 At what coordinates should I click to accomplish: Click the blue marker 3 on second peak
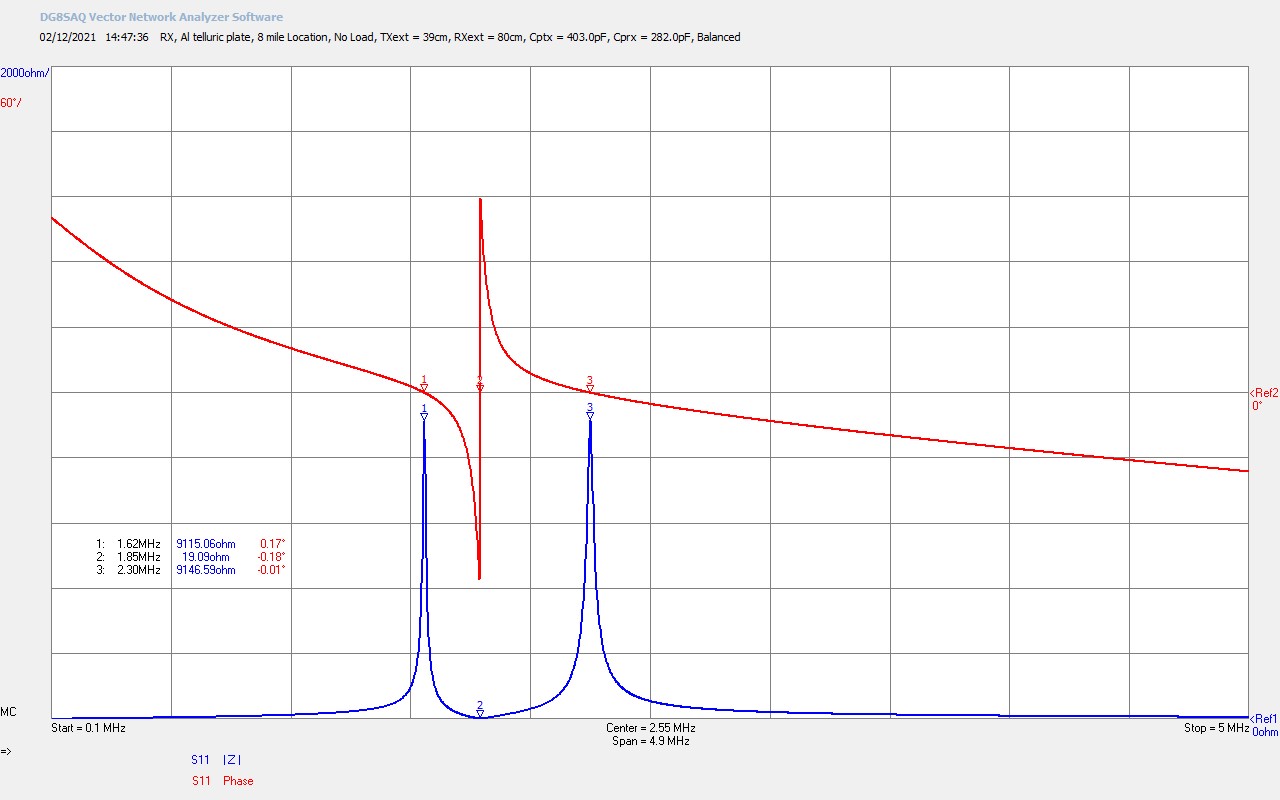[x=590, y=411]
